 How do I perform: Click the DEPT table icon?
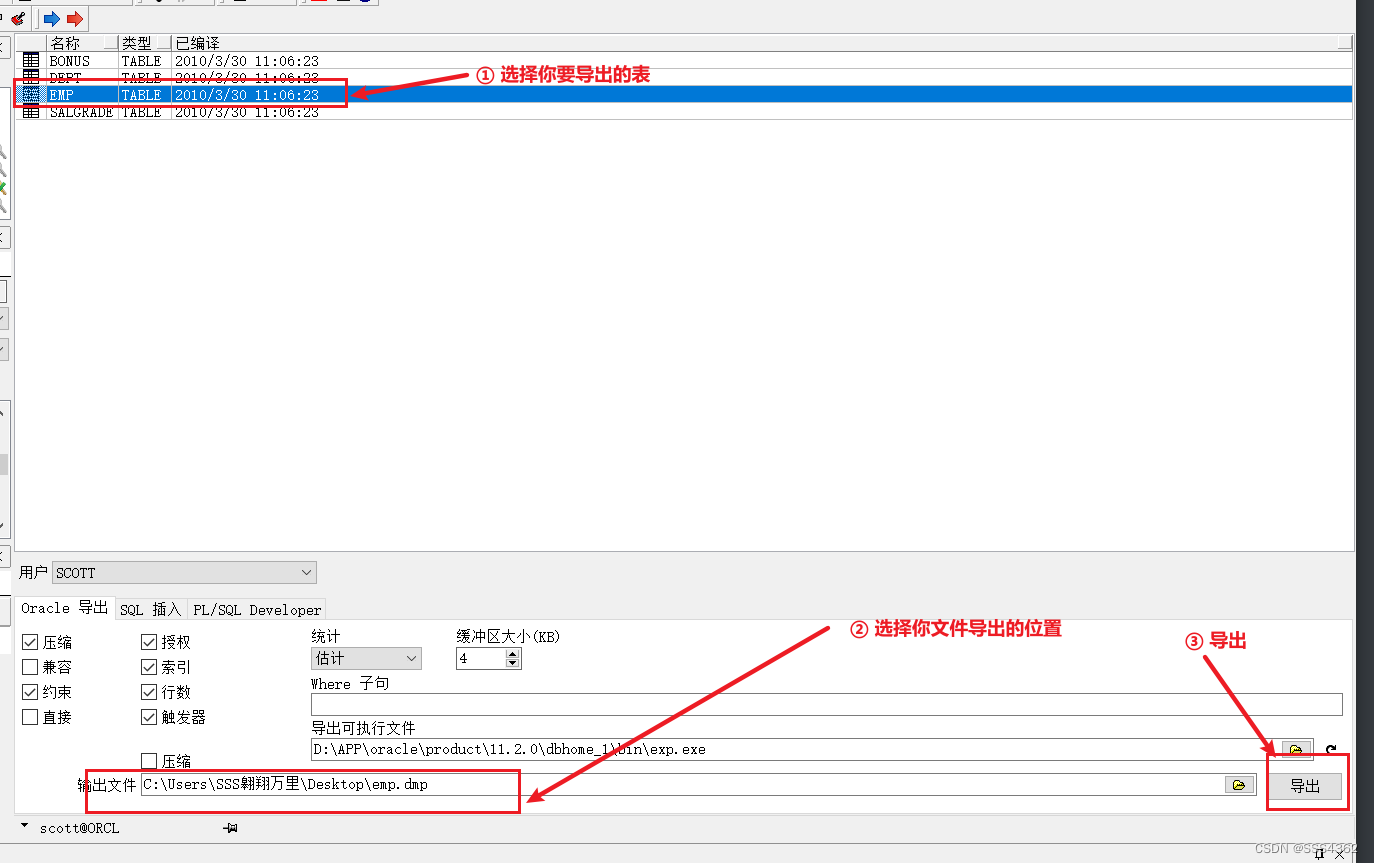click(31, 77)
